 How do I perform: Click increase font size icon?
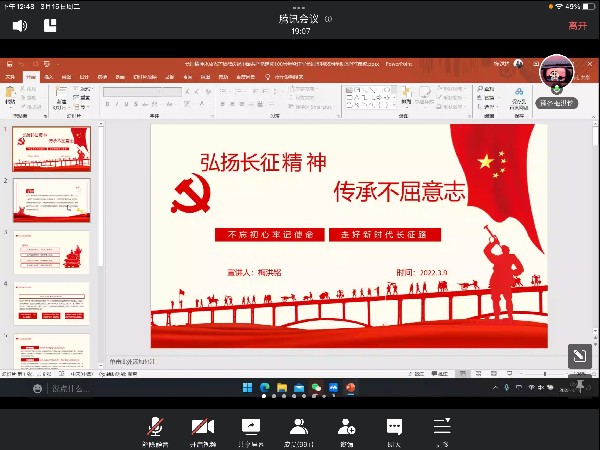click(187, 92)
